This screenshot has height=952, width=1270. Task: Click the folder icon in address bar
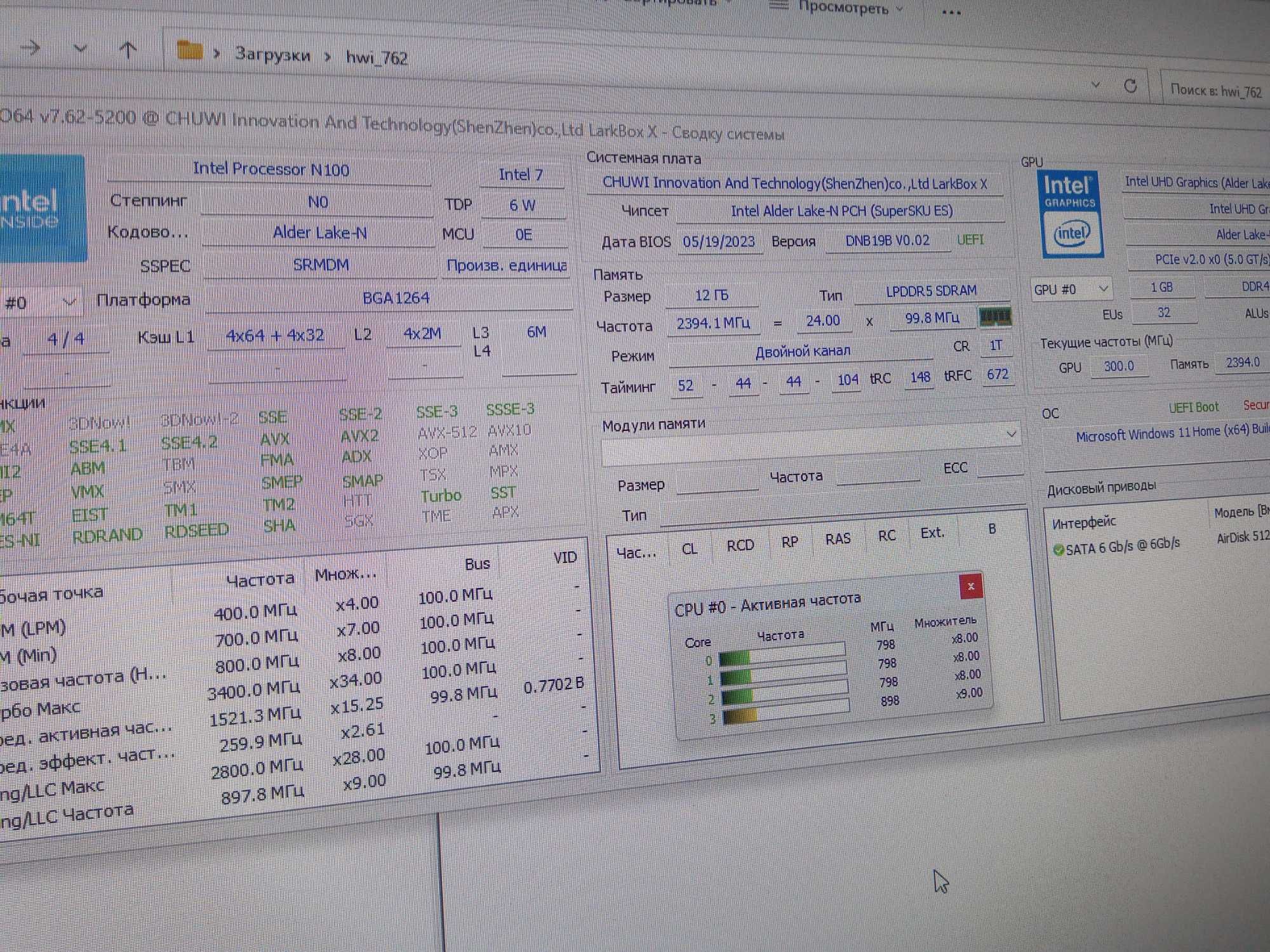(189, 50)
